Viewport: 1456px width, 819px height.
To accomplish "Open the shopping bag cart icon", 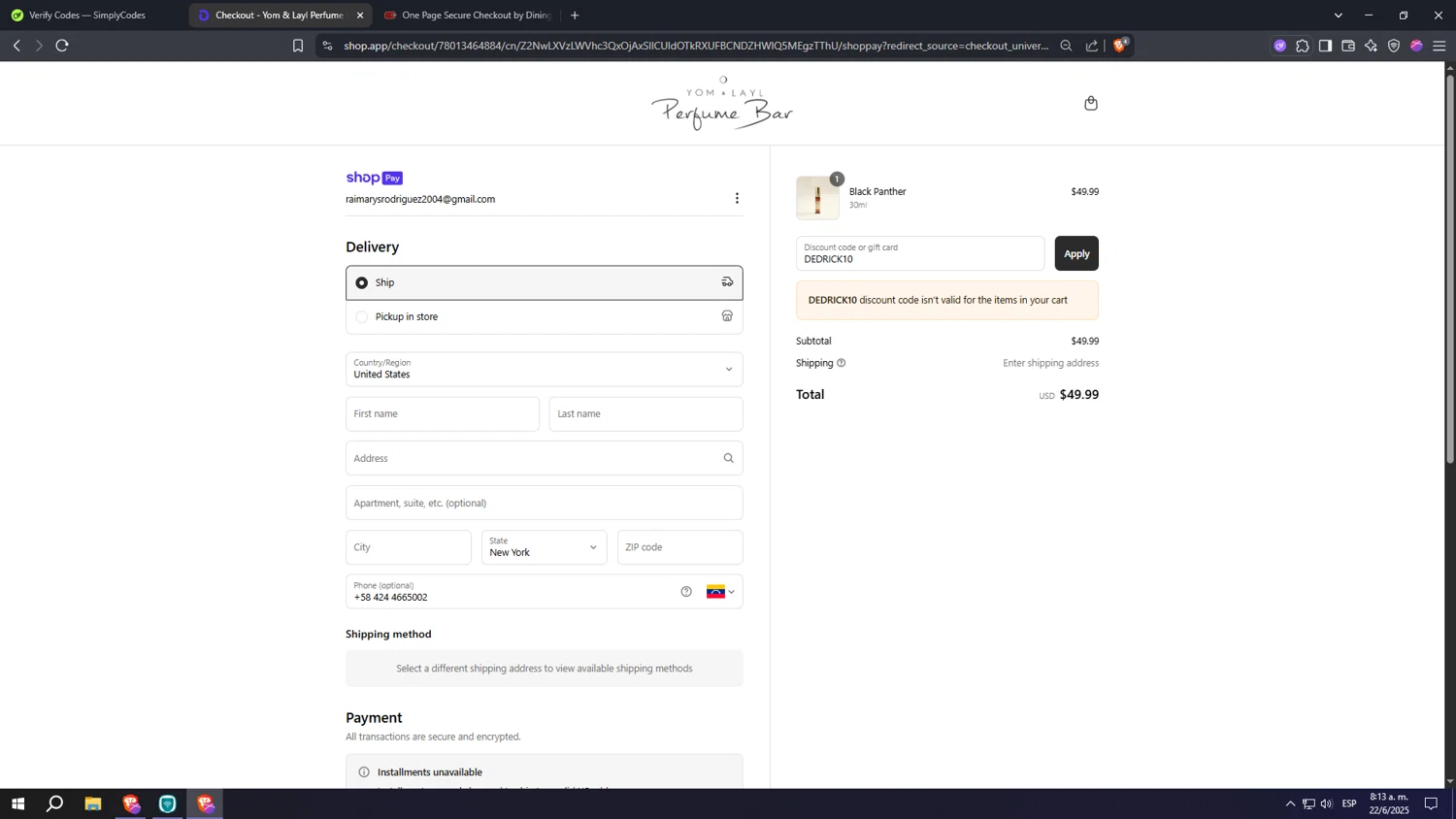I will click(1091, 103).
